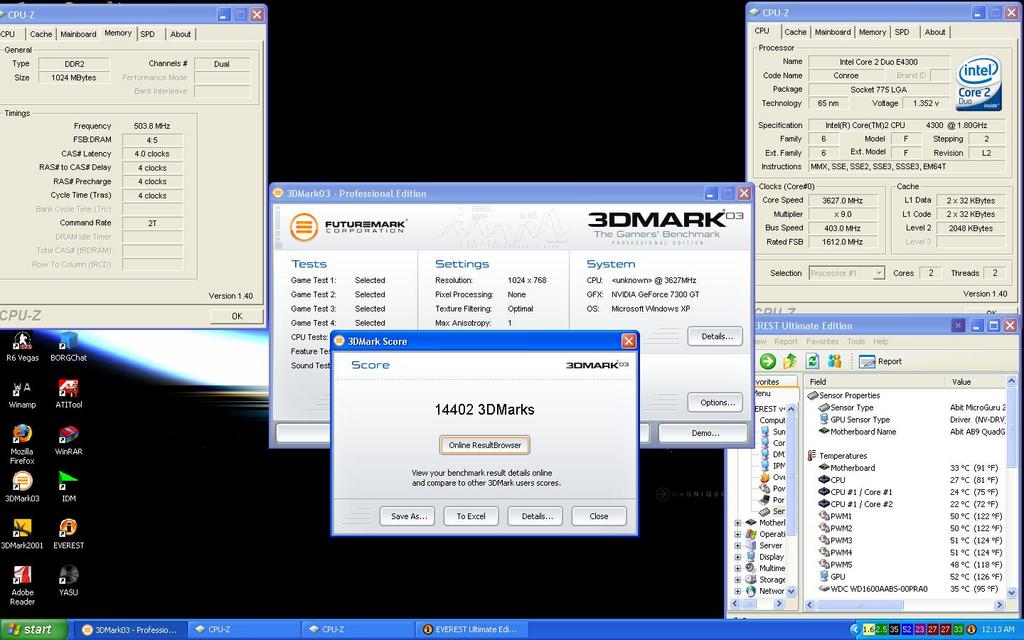This screenshot has width=1024, height=640.
Task: Select the Winamp desktop shortcut
Action: pyautogui.click(x=22, y=394)
